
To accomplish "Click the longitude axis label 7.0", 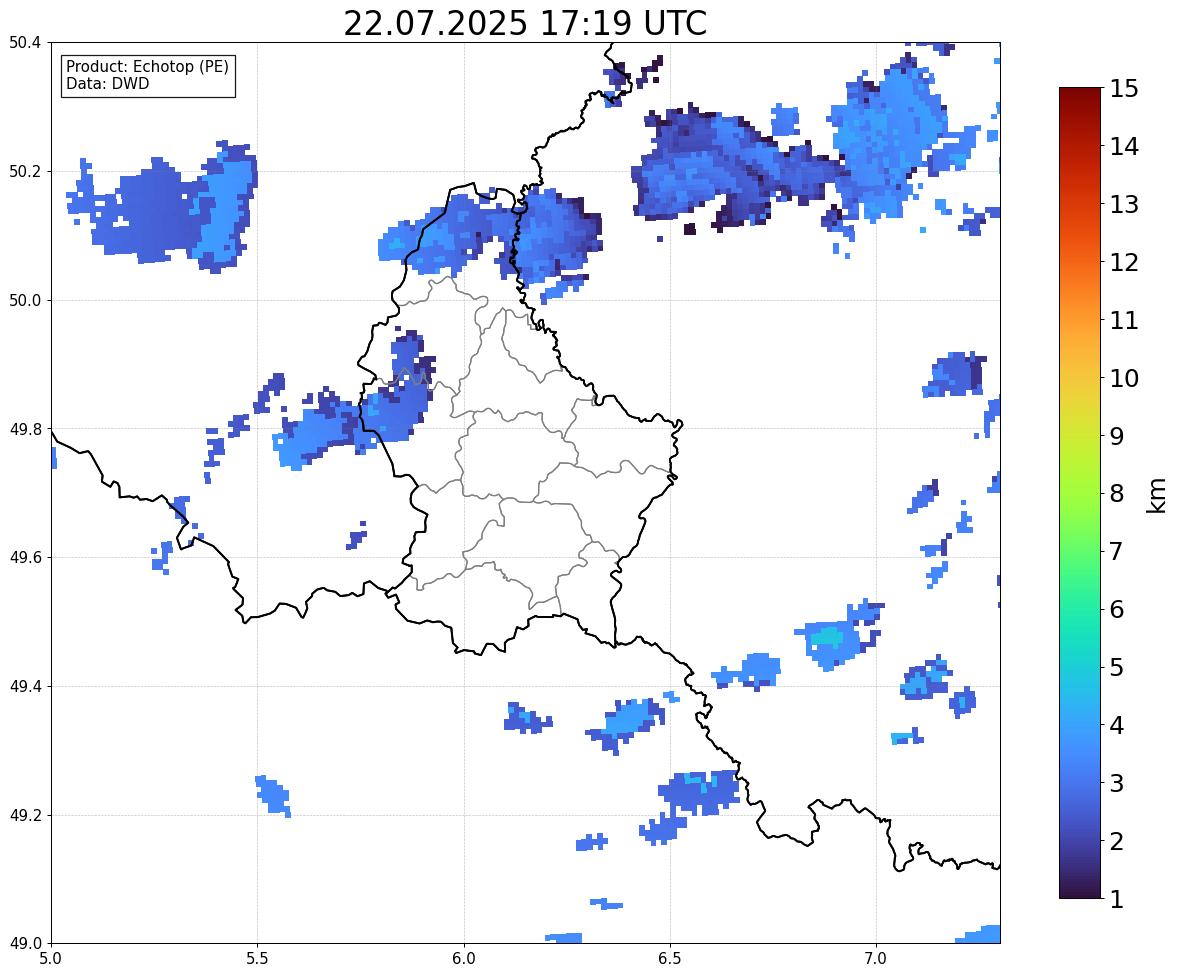I will coord(877,959).
